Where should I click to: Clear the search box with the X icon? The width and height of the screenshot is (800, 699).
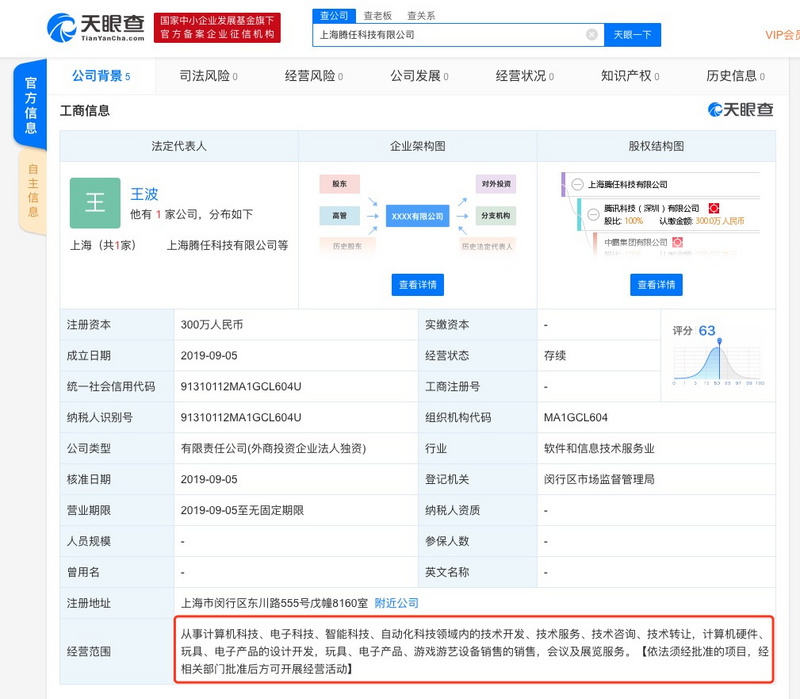(591, 35)
